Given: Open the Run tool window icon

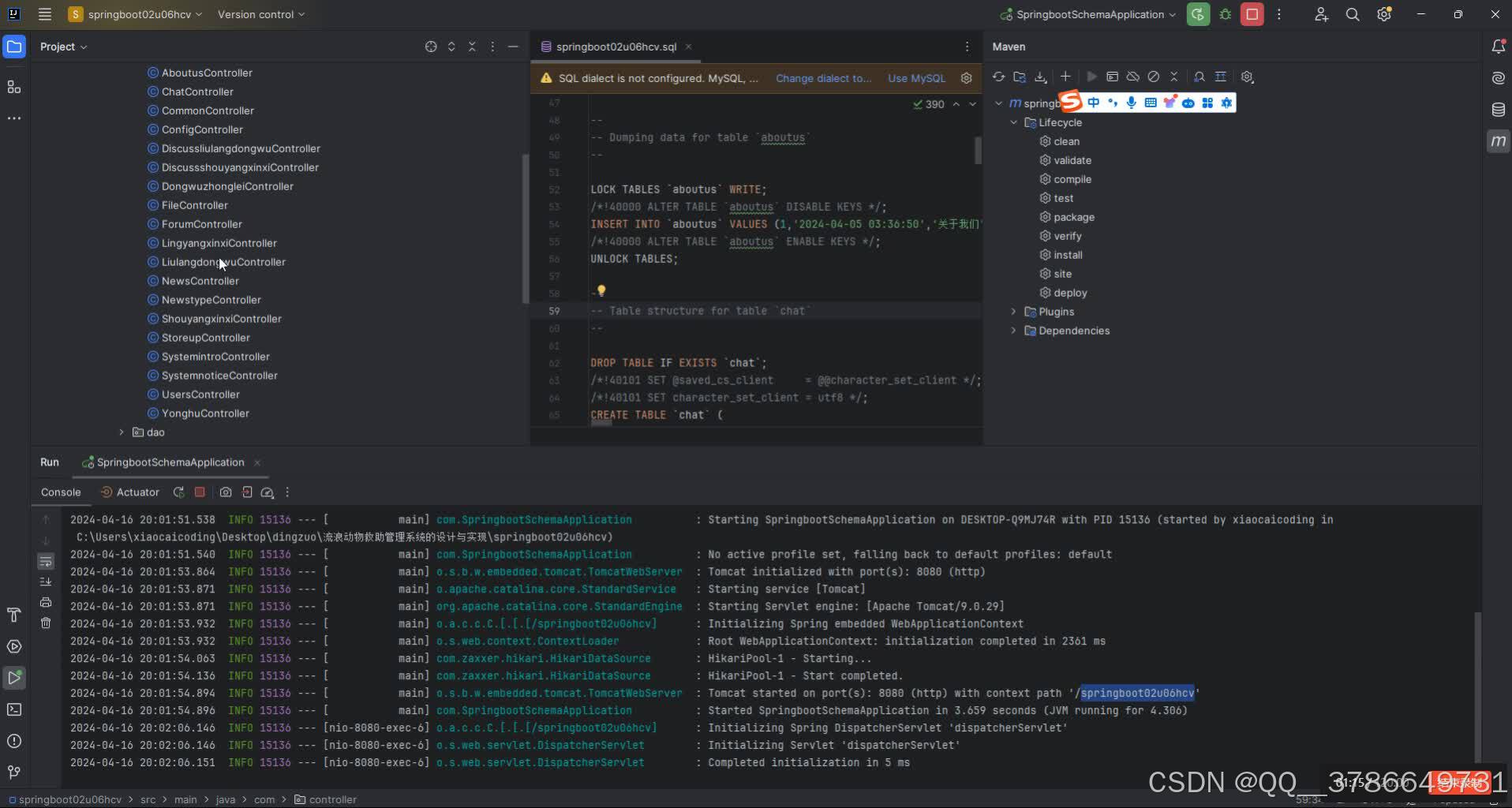Looking at the screenshot, I should pyautogui.click(x=14, y=678).
